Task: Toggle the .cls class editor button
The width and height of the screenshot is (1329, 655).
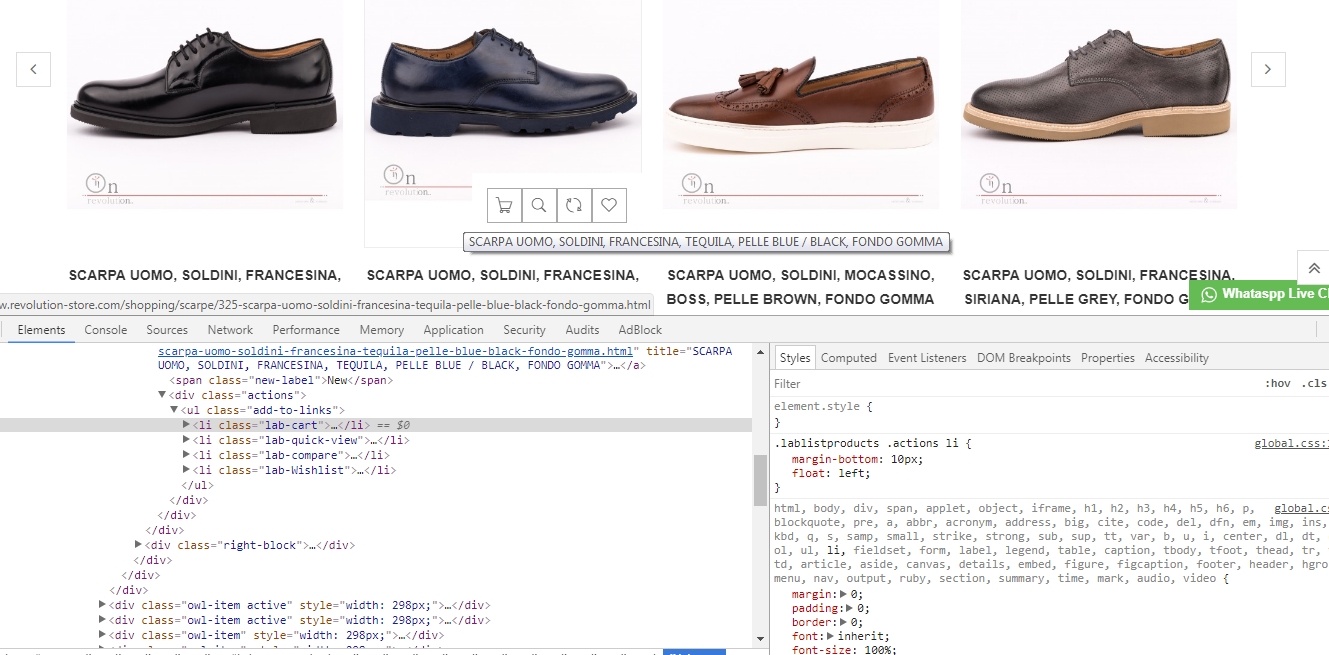Action: click(1314, 384)
